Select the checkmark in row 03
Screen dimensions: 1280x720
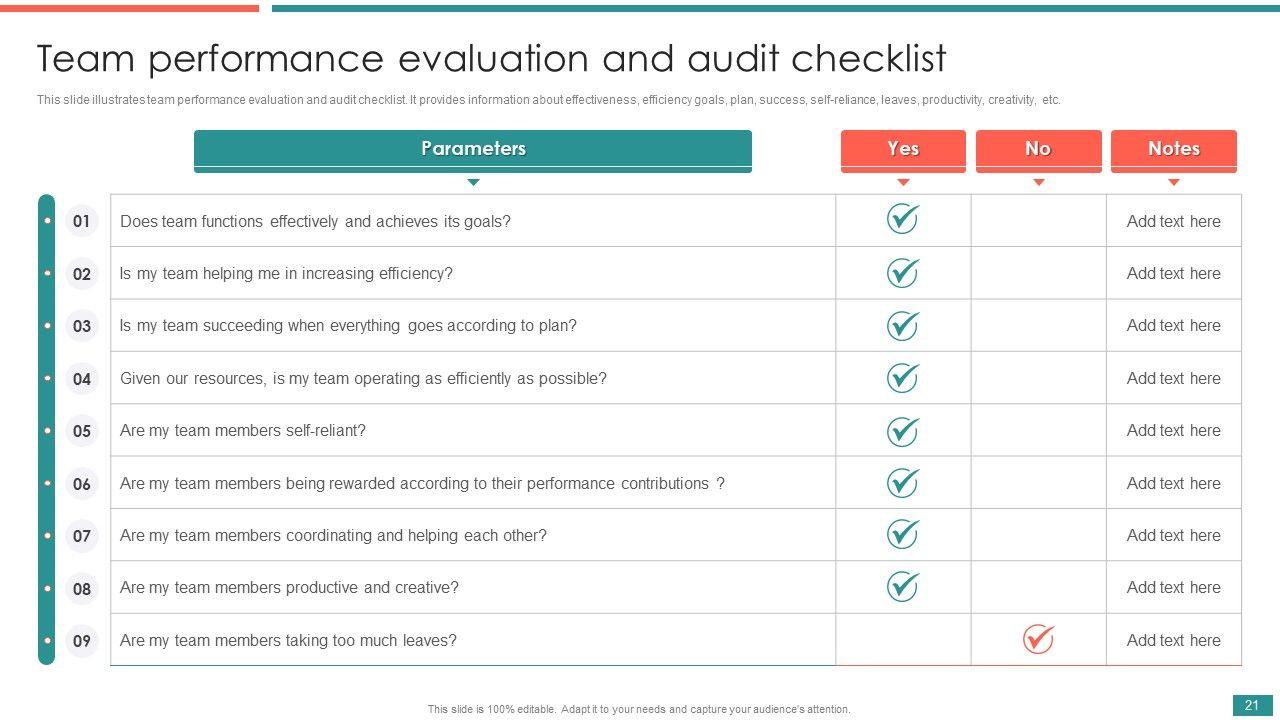(902, 325)
